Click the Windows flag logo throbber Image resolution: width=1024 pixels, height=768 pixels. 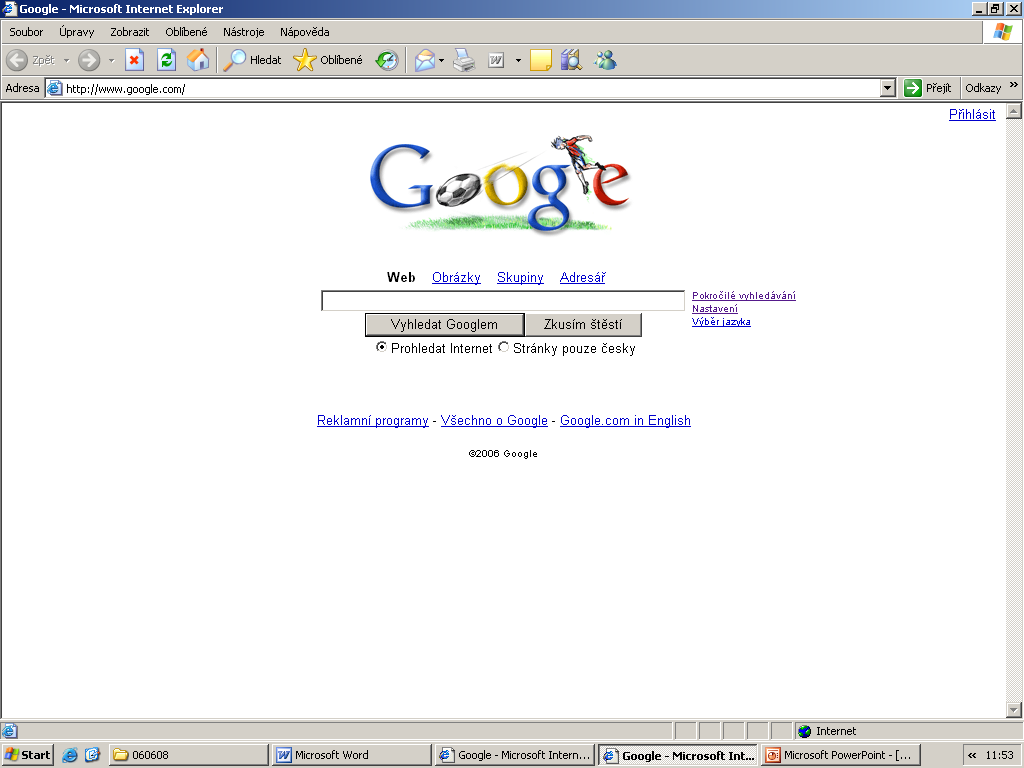coord(1002,32)
